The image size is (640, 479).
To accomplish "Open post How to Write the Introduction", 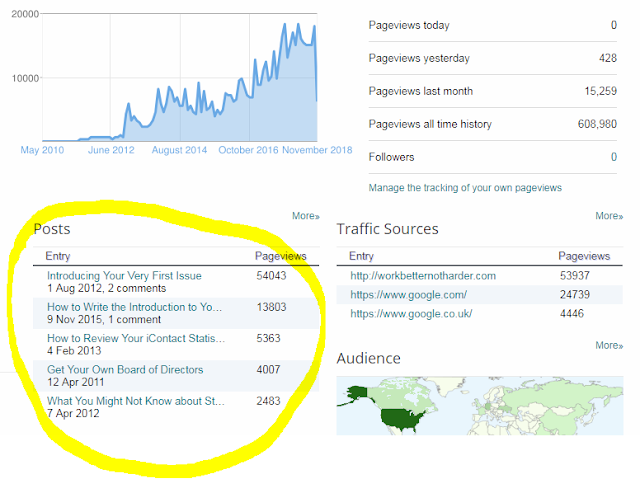I will coord(134,307).
